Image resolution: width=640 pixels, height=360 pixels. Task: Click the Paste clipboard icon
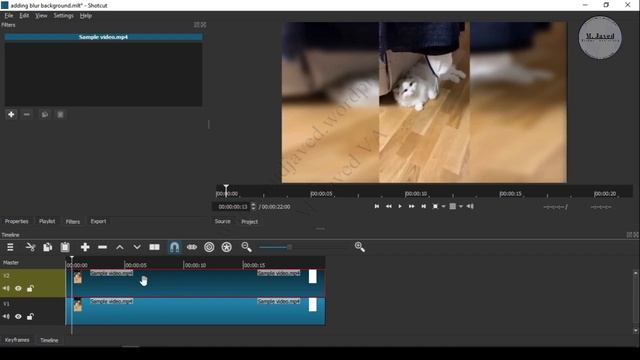click(x=65, y=247)
